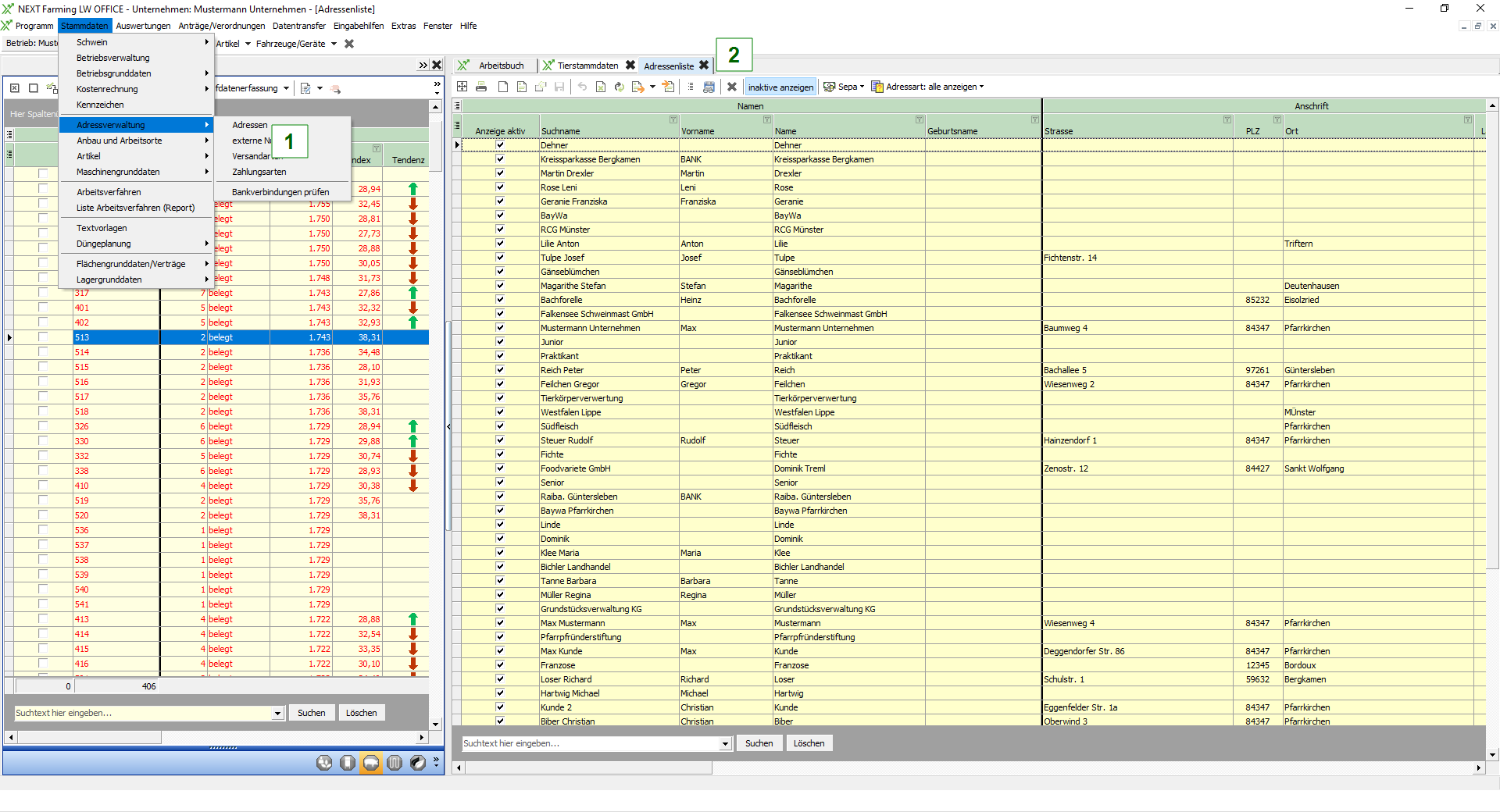Toggle active checkbox for Rose Leni
Image resolution: width=1500 pixels, height=812 pixels.
500,187
